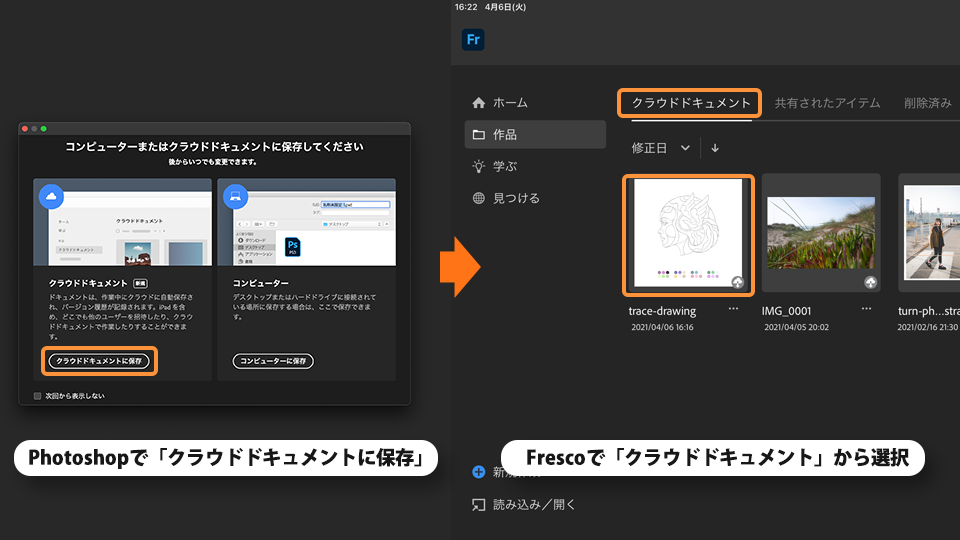
Task: Click コンピューターに保存 button in Photoshop dialog
Action: coord(273,361)
